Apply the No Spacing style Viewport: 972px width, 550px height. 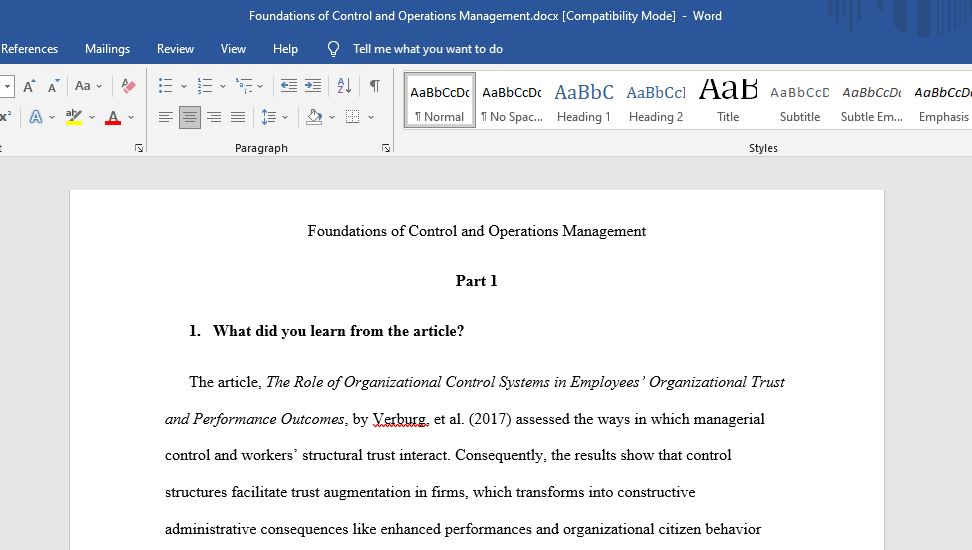point(512,100)
